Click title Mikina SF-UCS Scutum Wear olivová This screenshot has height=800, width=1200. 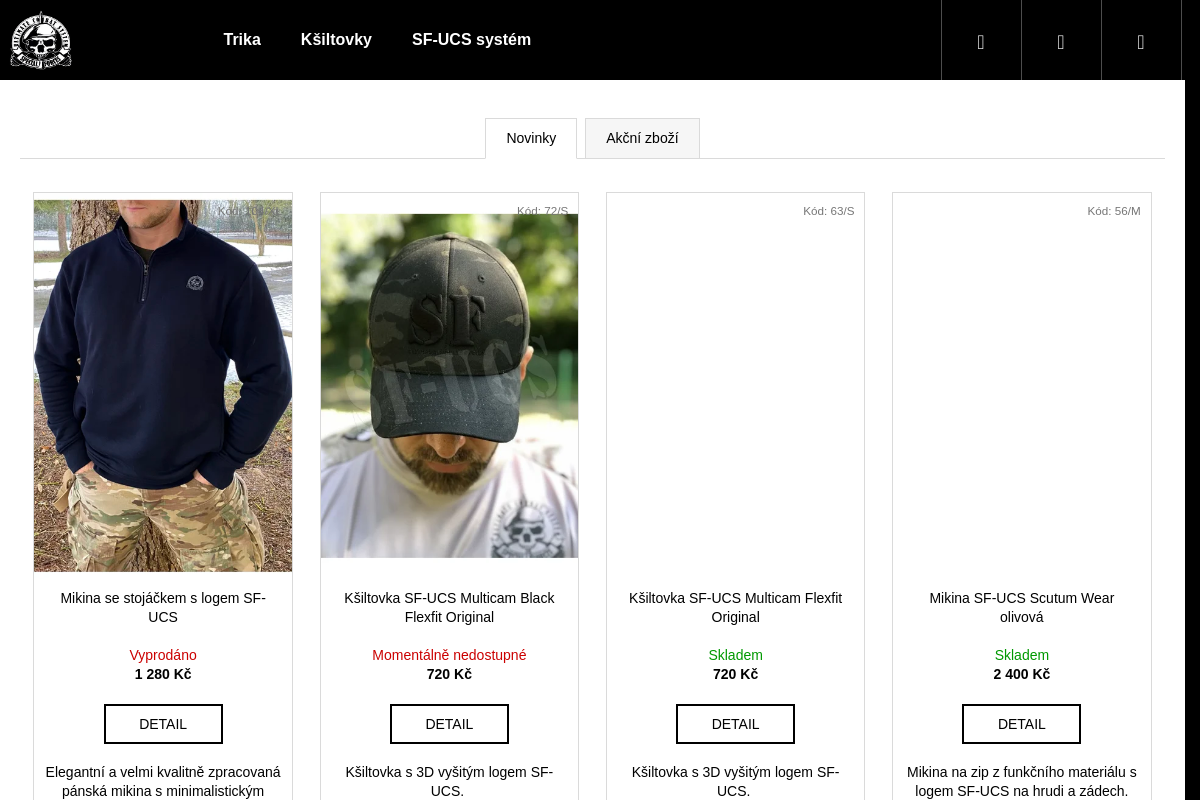click(x=1021, y=608)
